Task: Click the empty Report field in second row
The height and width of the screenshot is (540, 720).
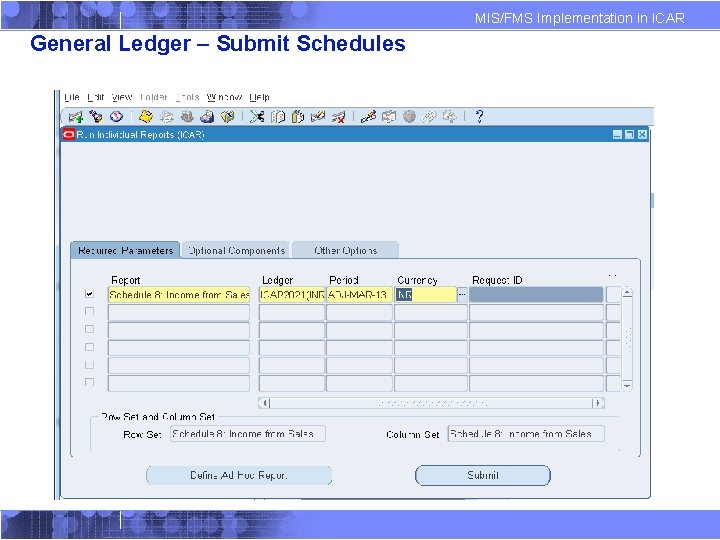Action: coord(179,312)
